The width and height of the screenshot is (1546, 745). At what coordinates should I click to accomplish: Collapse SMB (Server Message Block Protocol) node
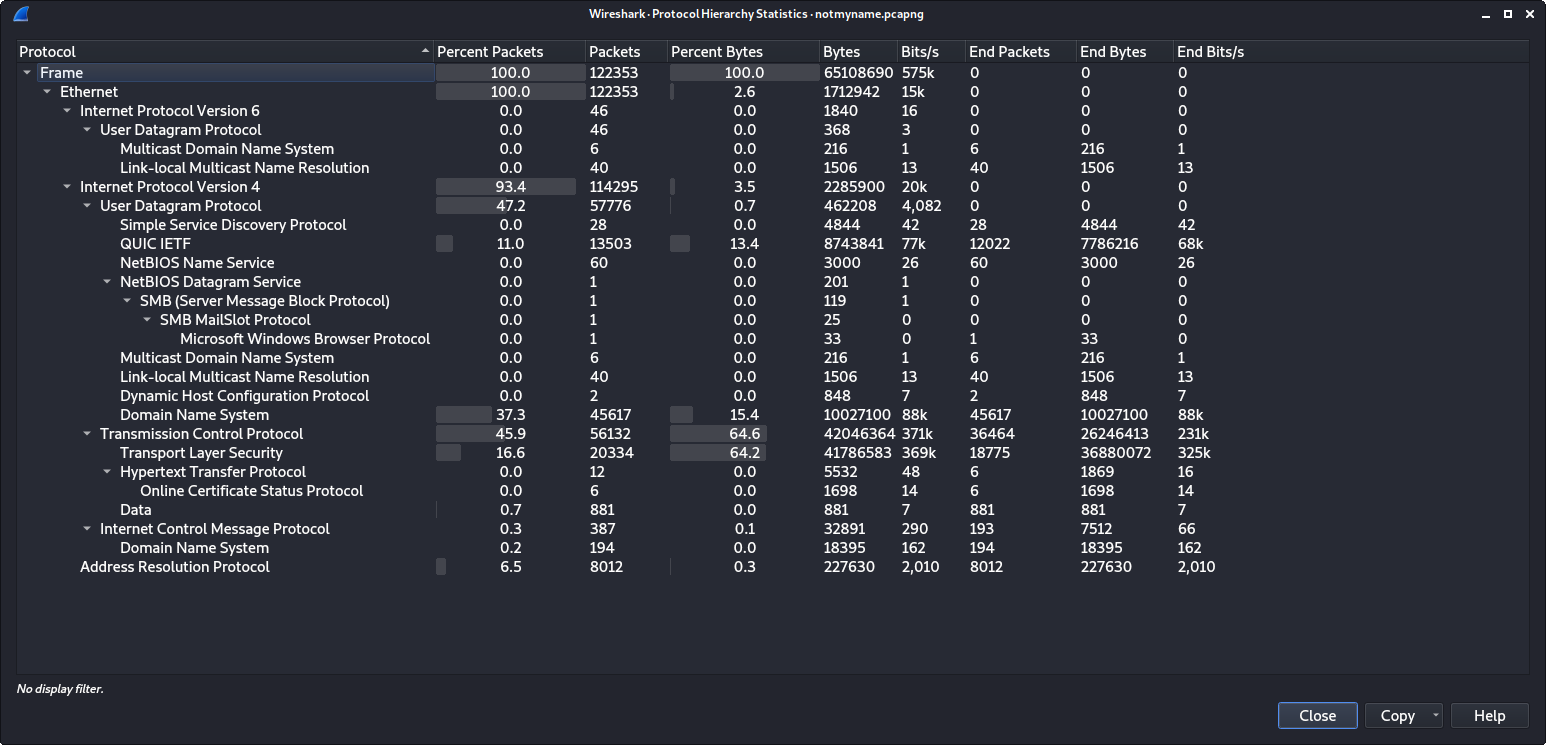click(127, 301)
